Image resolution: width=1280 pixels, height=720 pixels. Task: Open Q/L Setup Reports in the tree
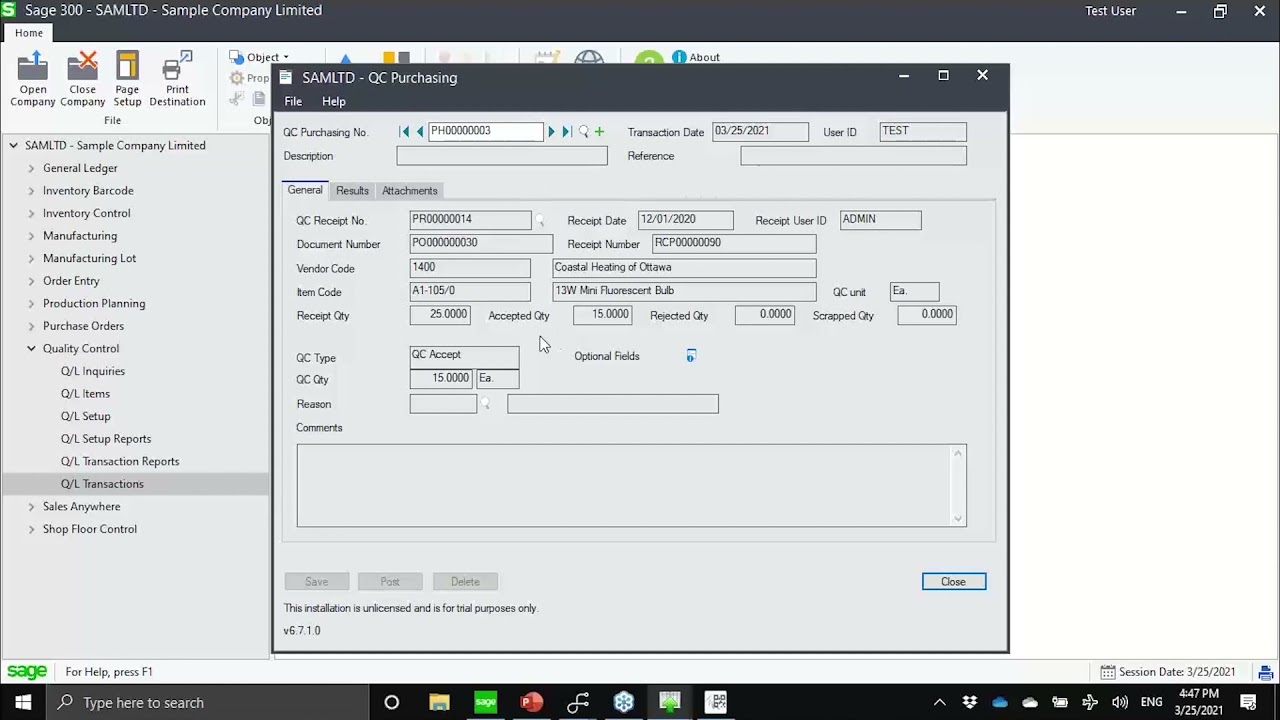point(106,439)
